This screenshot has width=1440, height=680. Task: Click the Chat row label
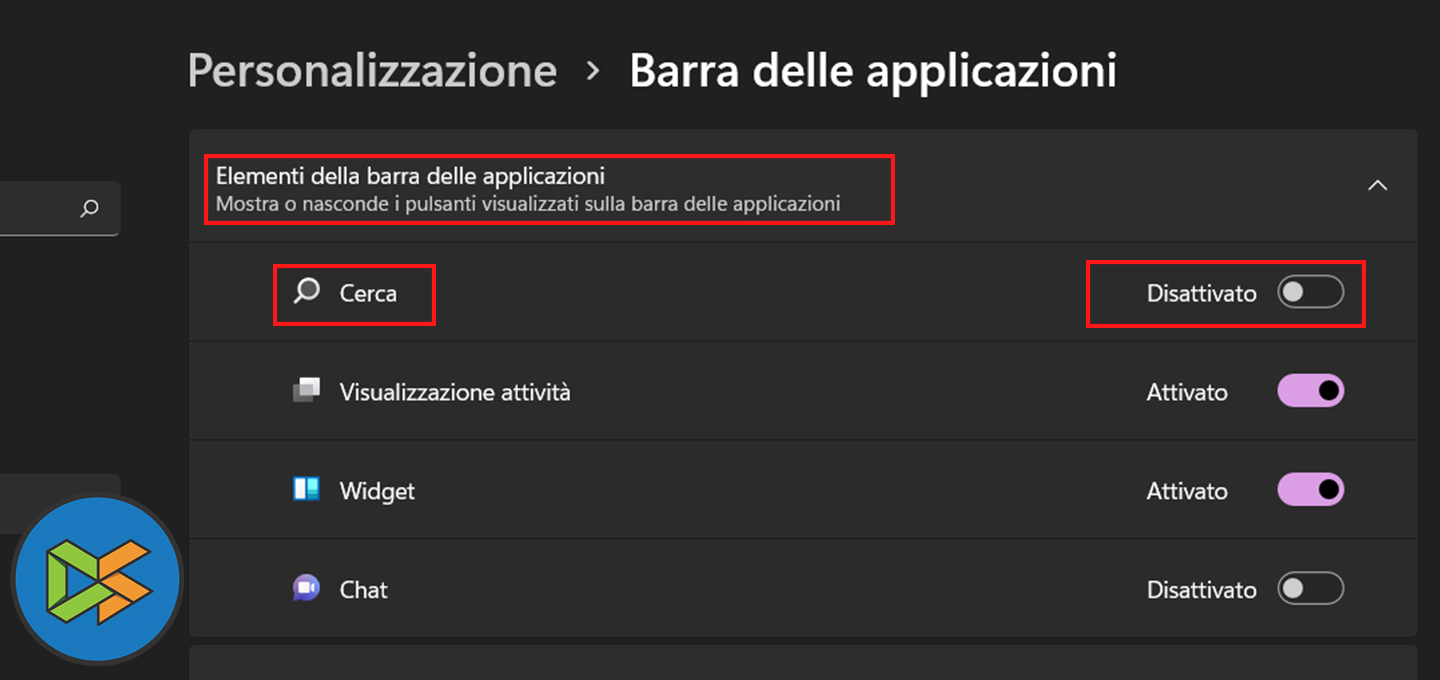(363, 589)
